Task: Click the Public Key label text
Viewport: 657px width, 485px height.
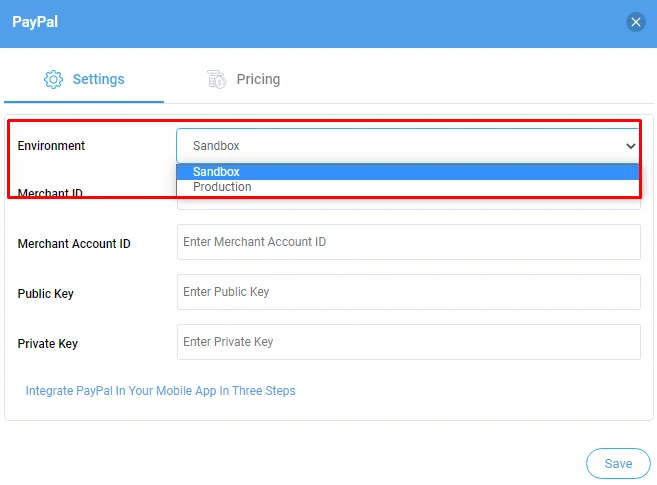Action: (46, 294)
